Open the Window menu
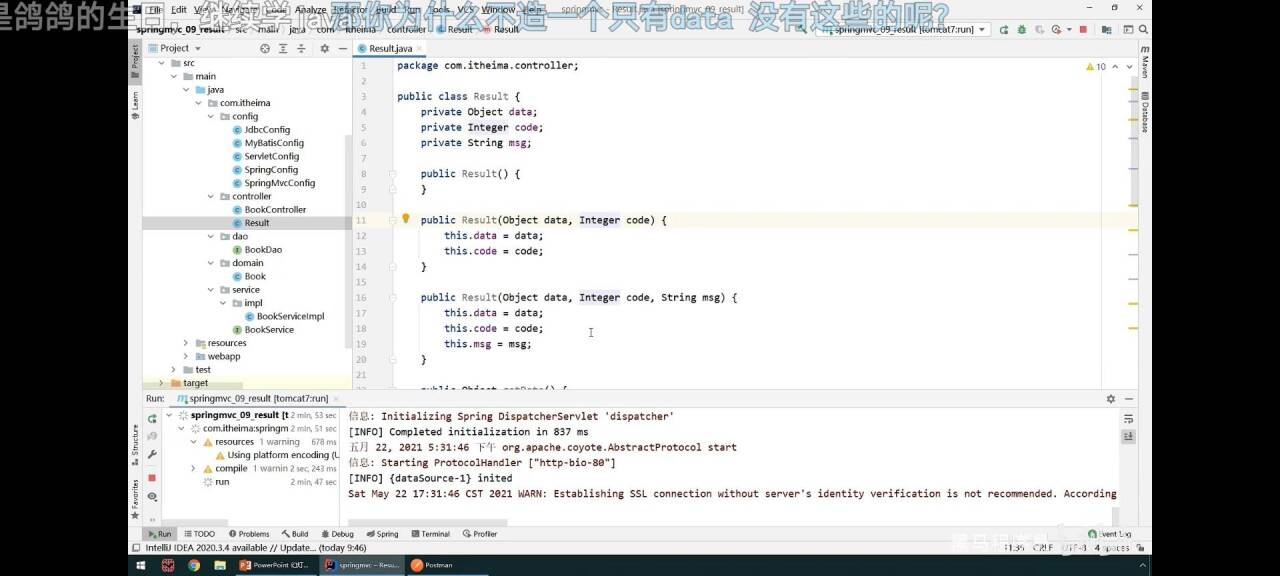 (498, 9)
